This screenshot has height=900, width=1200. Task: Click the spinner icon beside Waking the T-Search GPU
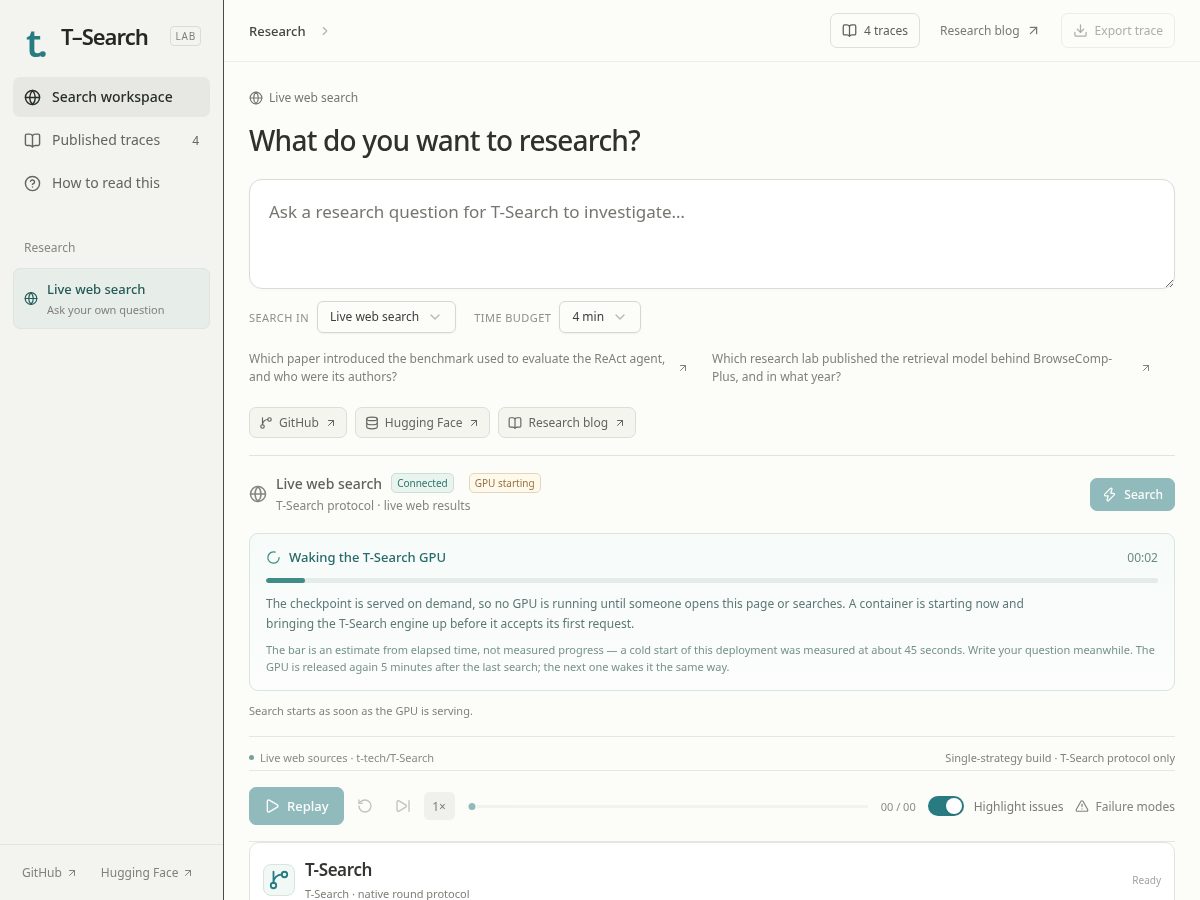(273, 558)
